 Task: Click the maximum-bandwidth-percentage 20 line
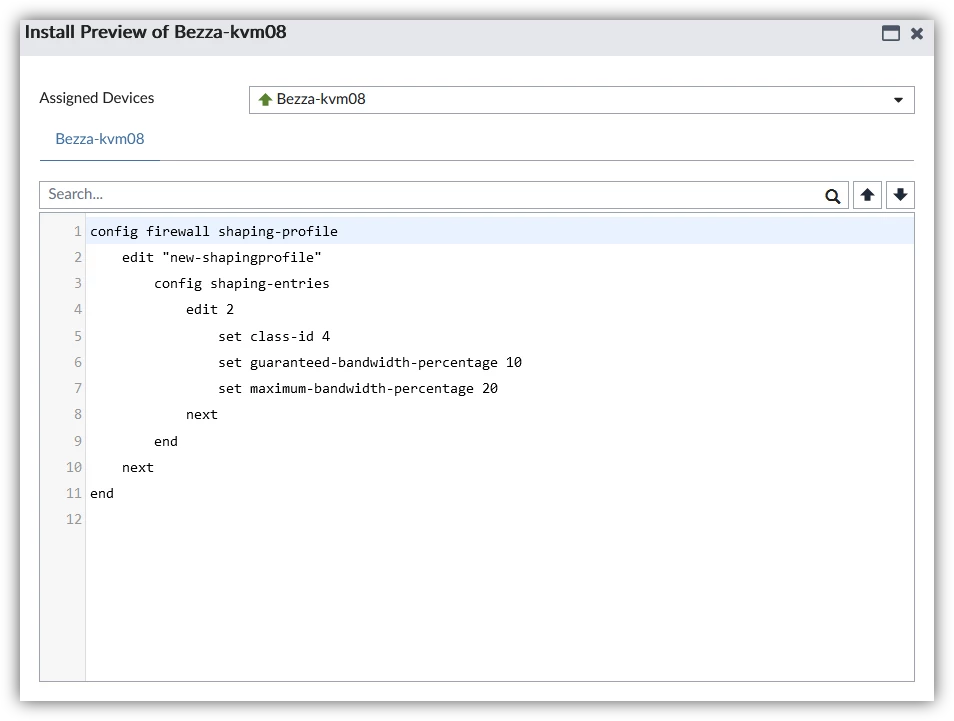coord(358,389)
